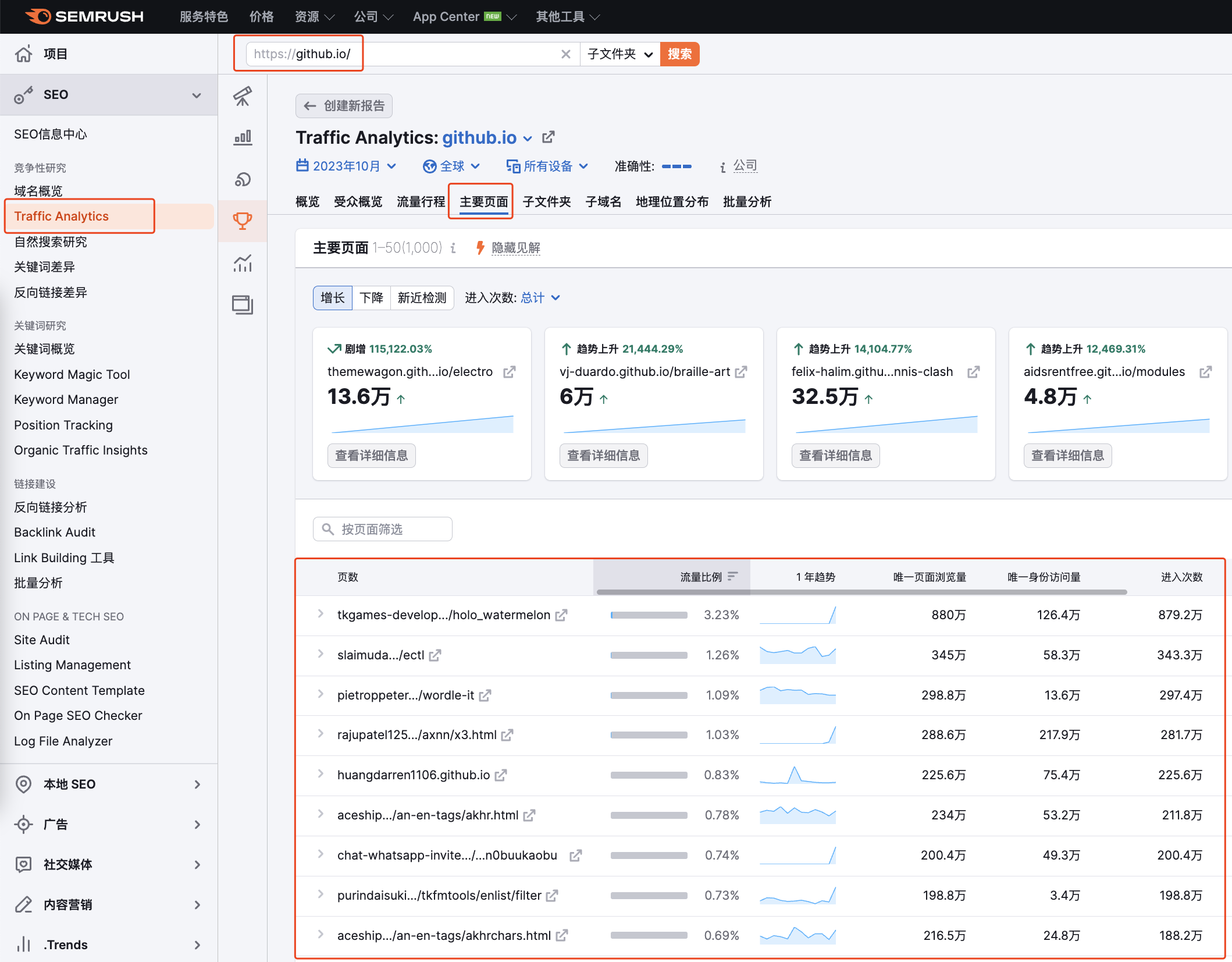Screen dimensions: 1232x962
Task: Open the 所有设备 device dropdown
Action: point(547,166)
